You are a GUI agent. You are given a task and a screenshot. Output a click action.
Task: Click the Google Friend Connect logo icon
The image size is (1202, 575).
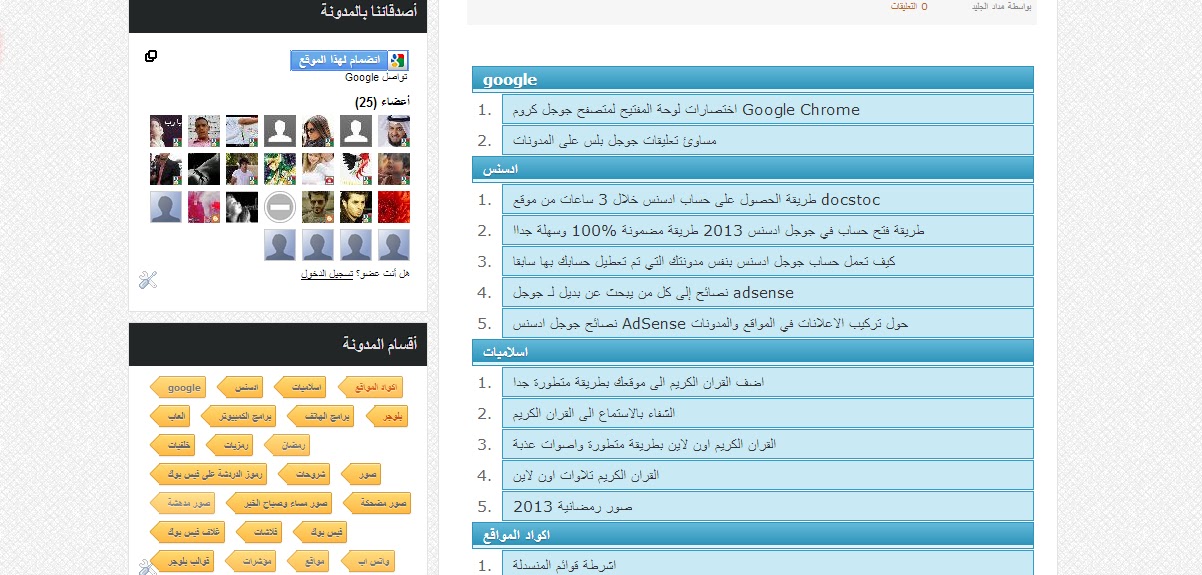click(398, 60)
